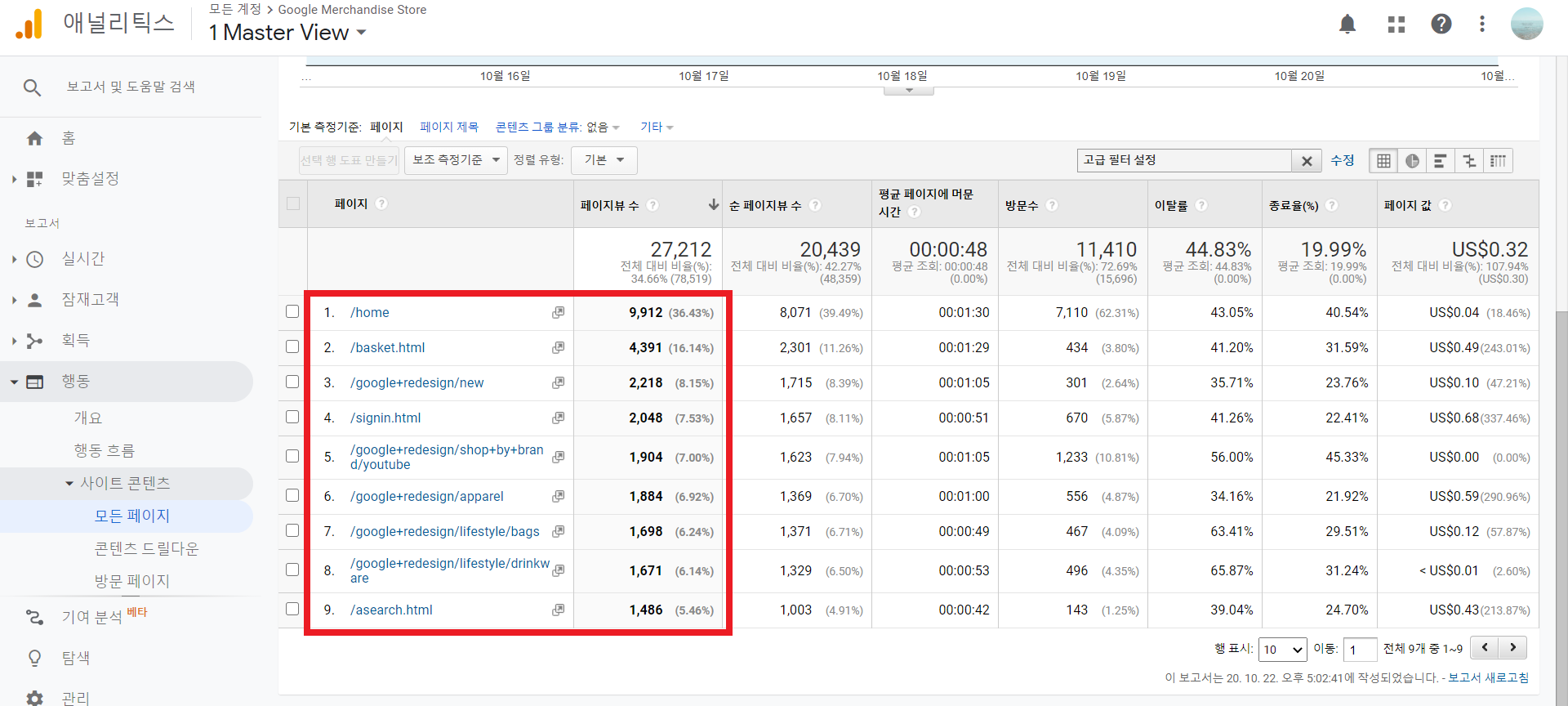
Task: Click the 탐색 lightbulb icon
Action: (34, 658)
